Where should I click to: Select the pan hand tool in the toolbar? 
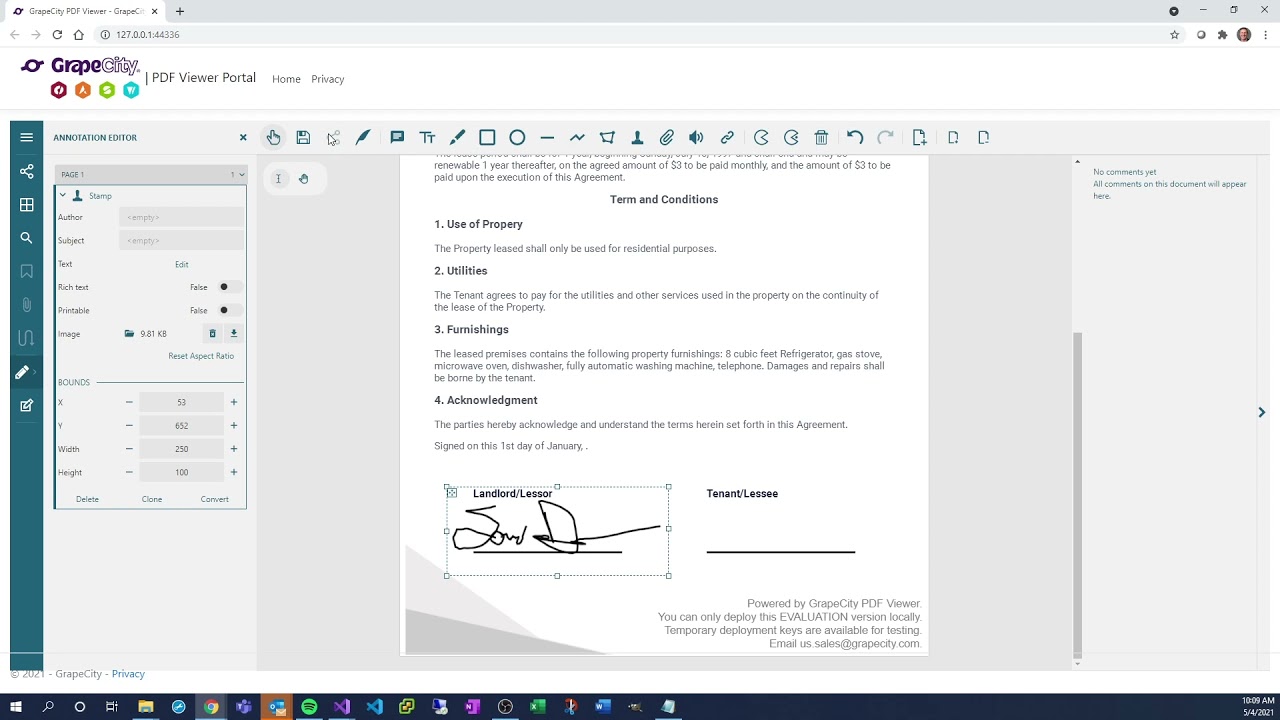[x=273, y=137]
